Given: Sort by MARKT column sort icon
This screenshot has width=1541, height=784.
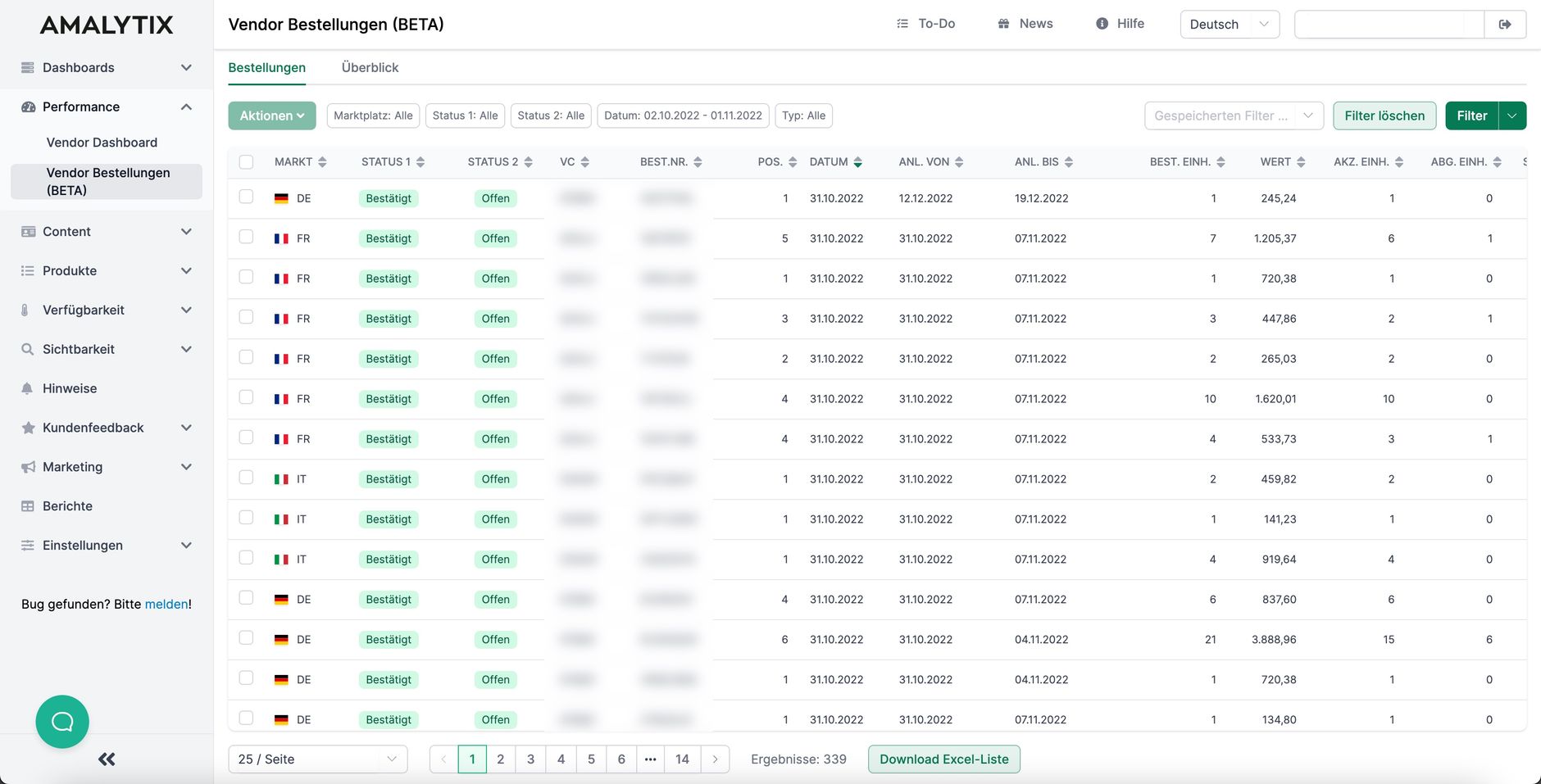Looking at the screenshot, I should 322,162.
